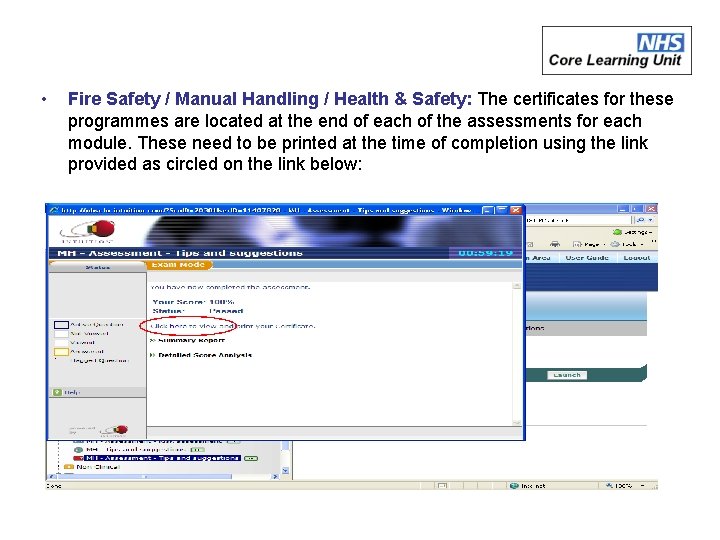Click the Intuition logo at top left
720x540 pixels.
88,231
